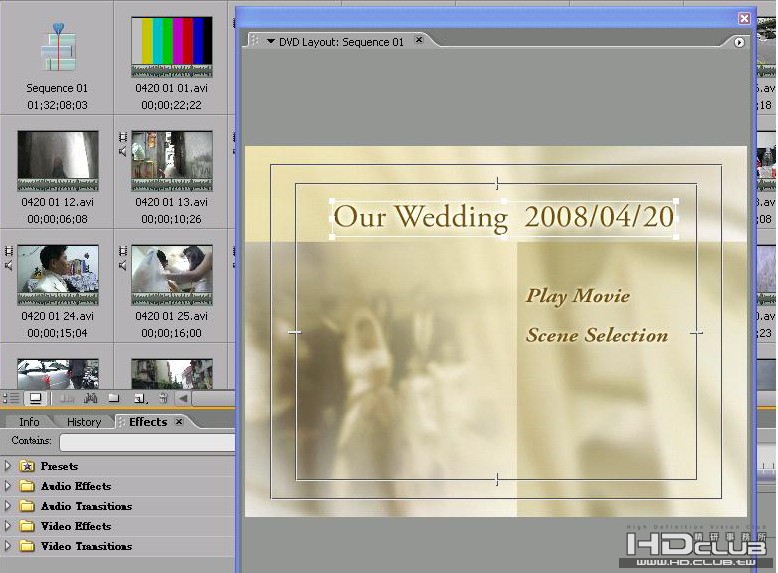This screenshot has width=778, height=573.
Task: Click the Audio Transitions label
Action: [x=86, y=506]
